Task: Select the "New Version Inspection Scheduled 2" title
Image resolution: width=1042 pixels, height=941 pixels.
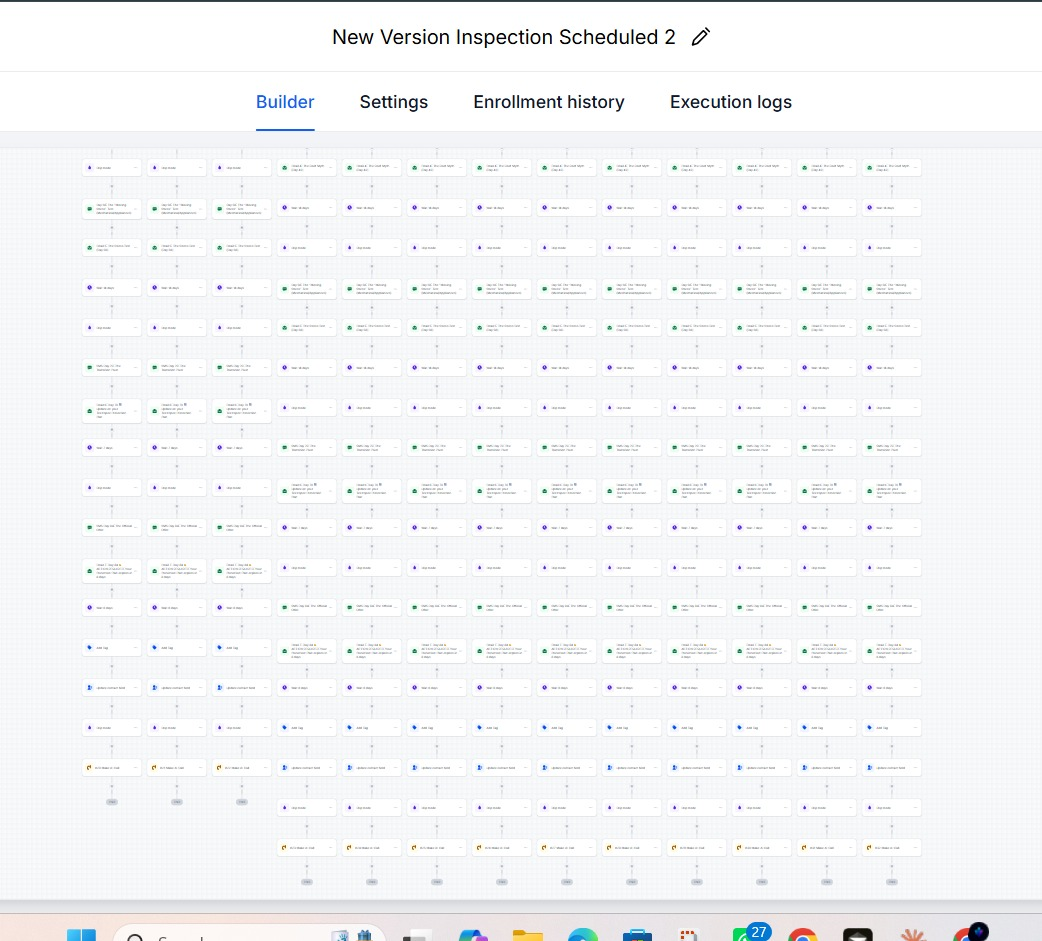Action: [x=504, y=37]
